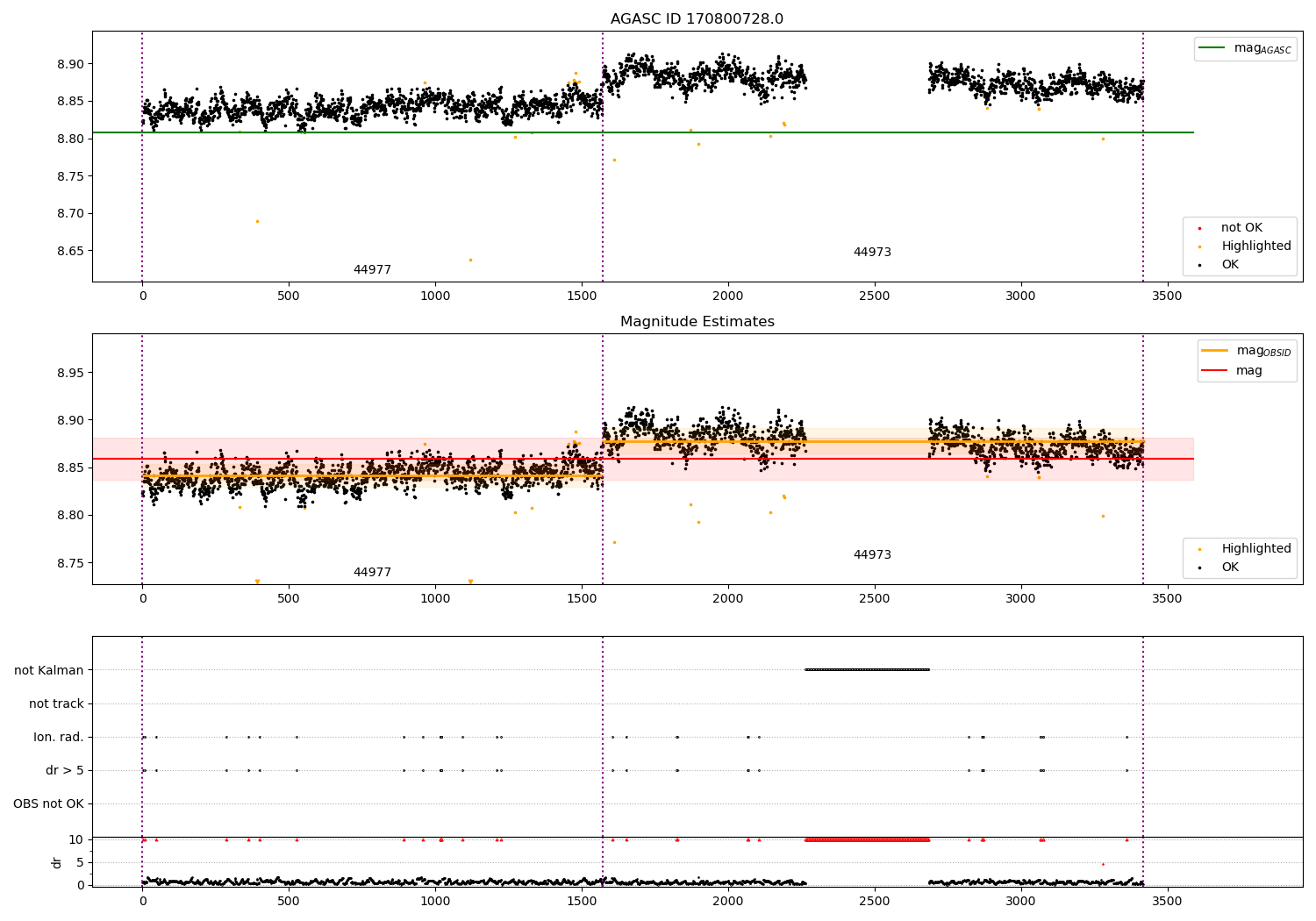
Task: Click the 3500 x-tick under the bottom panel
Action: pyautogui.click(x=1167, y=901)
